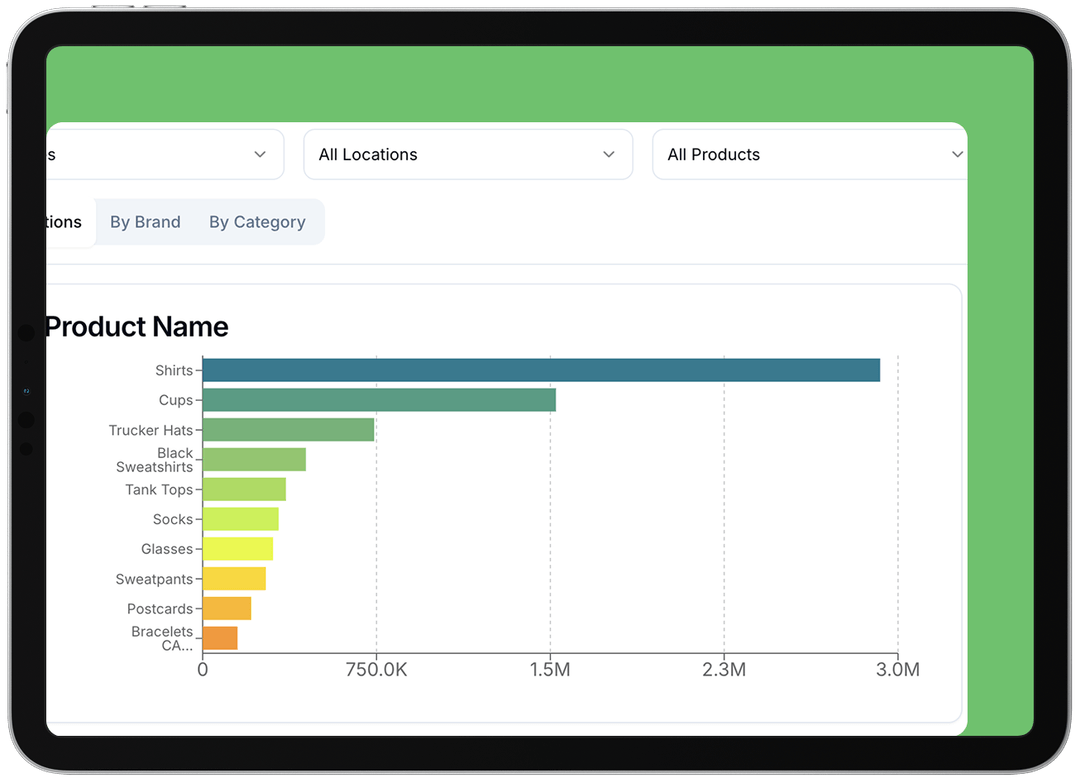Switch to the By Brand tab
1080x782 pixels.
[x=145, y=221]
